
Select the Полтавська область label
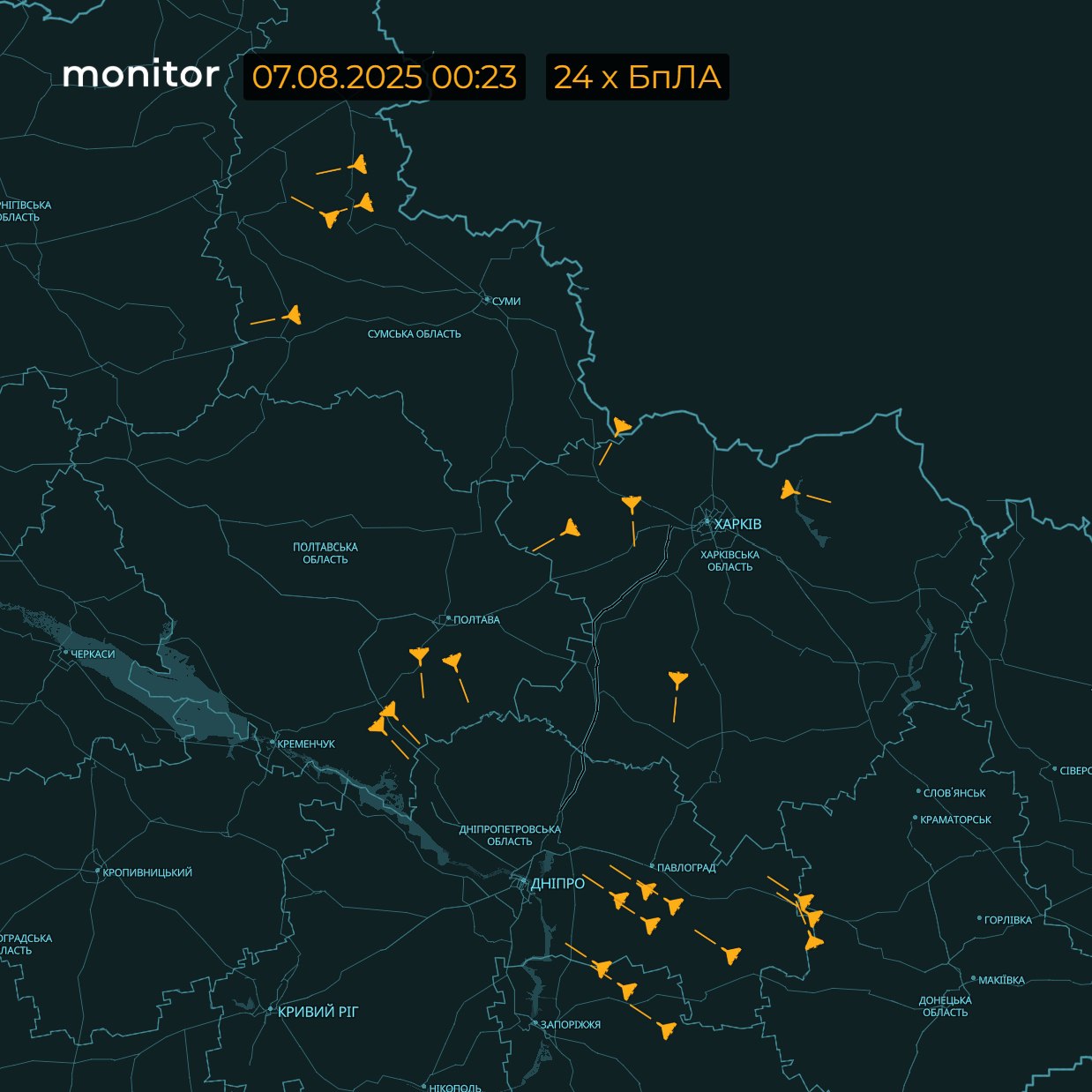pyautogui.click(x=325, y=553)
